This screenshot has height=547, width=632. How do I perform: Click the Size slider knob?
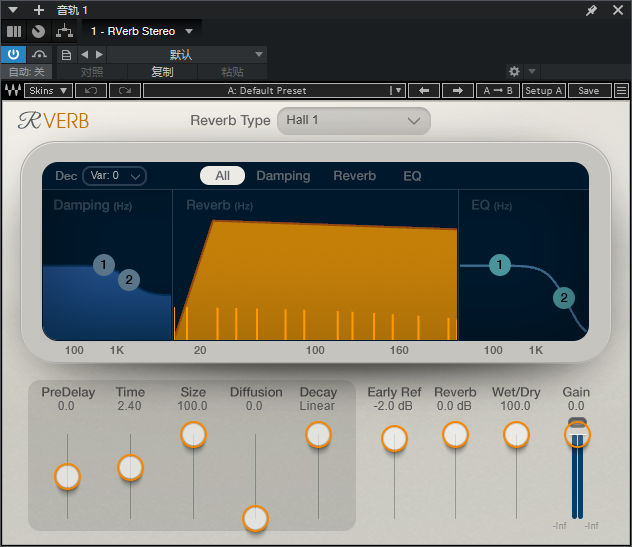[193, 435]
